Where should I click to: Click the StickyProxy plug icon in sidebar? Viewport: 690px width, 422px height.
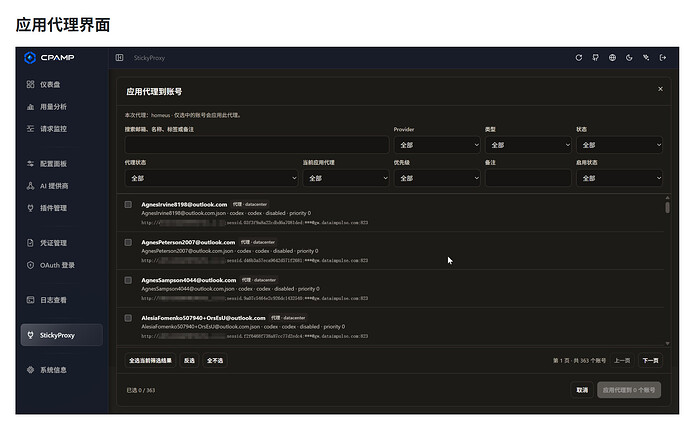point(30,335)
